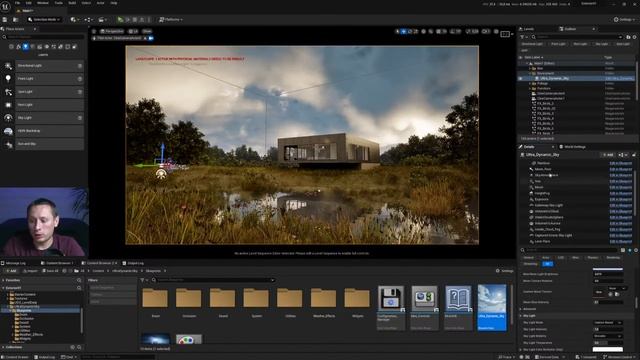Open the Window menu
The image size is (640, 360).
coord(42,3)
